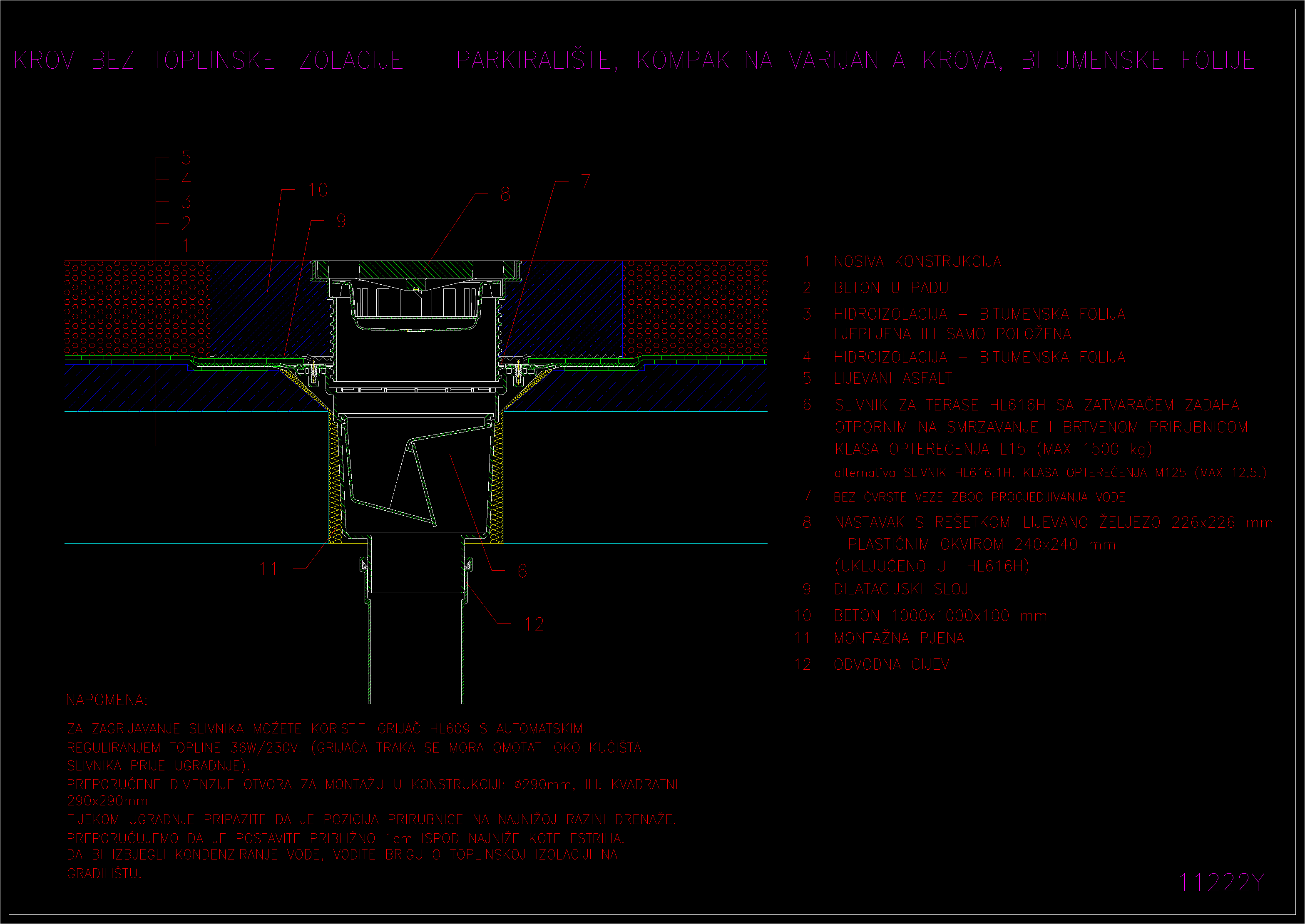Click text 'KLASA OPTEREĆENJA L15 (MAX 1500 kg)'
The width and height of the screenshot is (1305, 924).
click(x=993, y=450)
